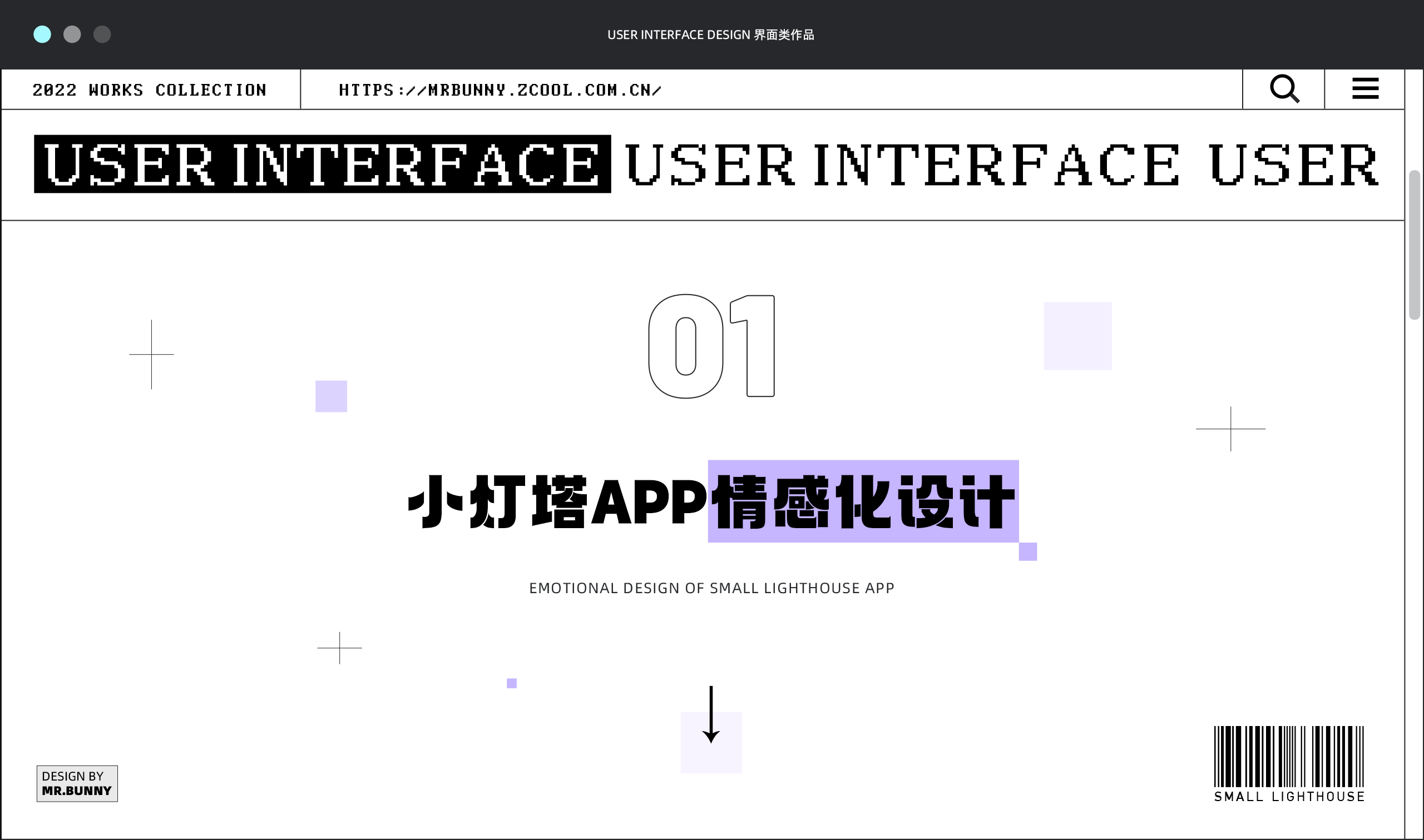Image resolution: width=1424 pixels, height=840 pixels.
Task: Click the window title User Interface Design
Action: [710, 34]
